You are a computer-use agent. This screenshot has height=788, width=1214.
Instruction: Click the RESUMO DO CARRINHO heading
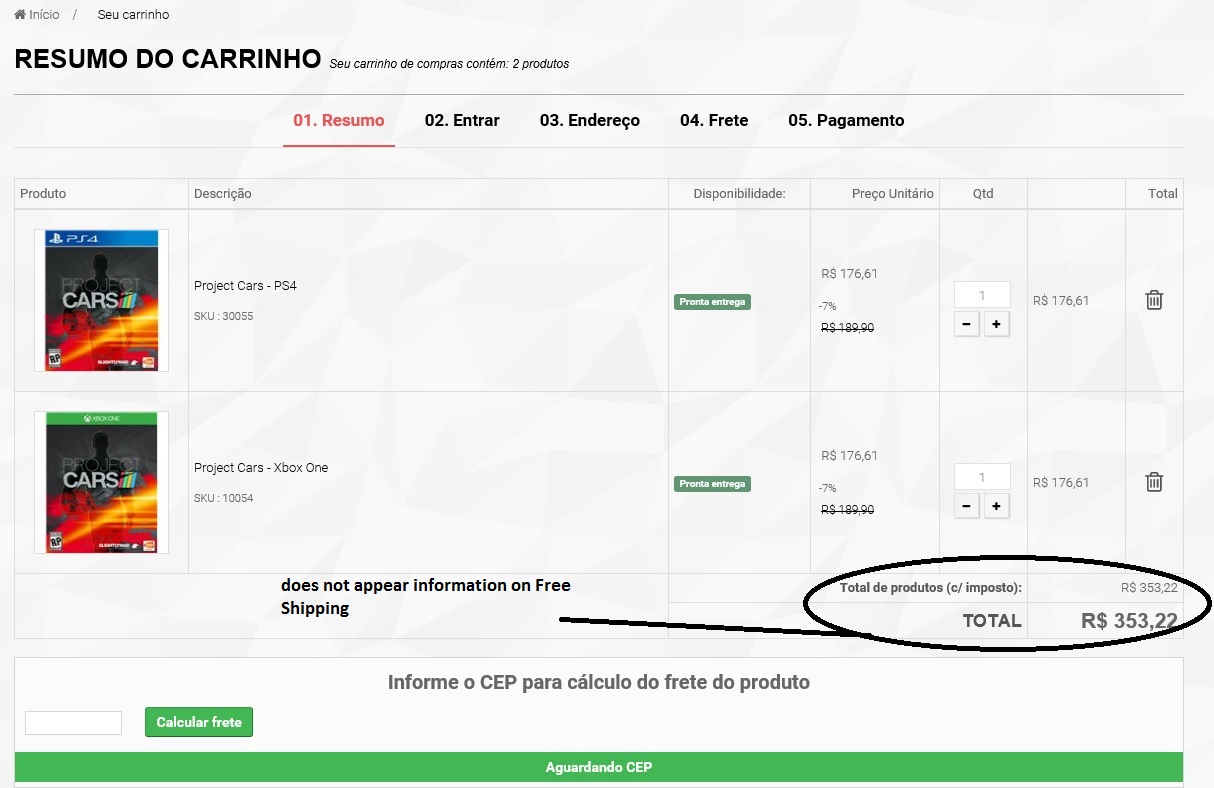pos(168,58)
